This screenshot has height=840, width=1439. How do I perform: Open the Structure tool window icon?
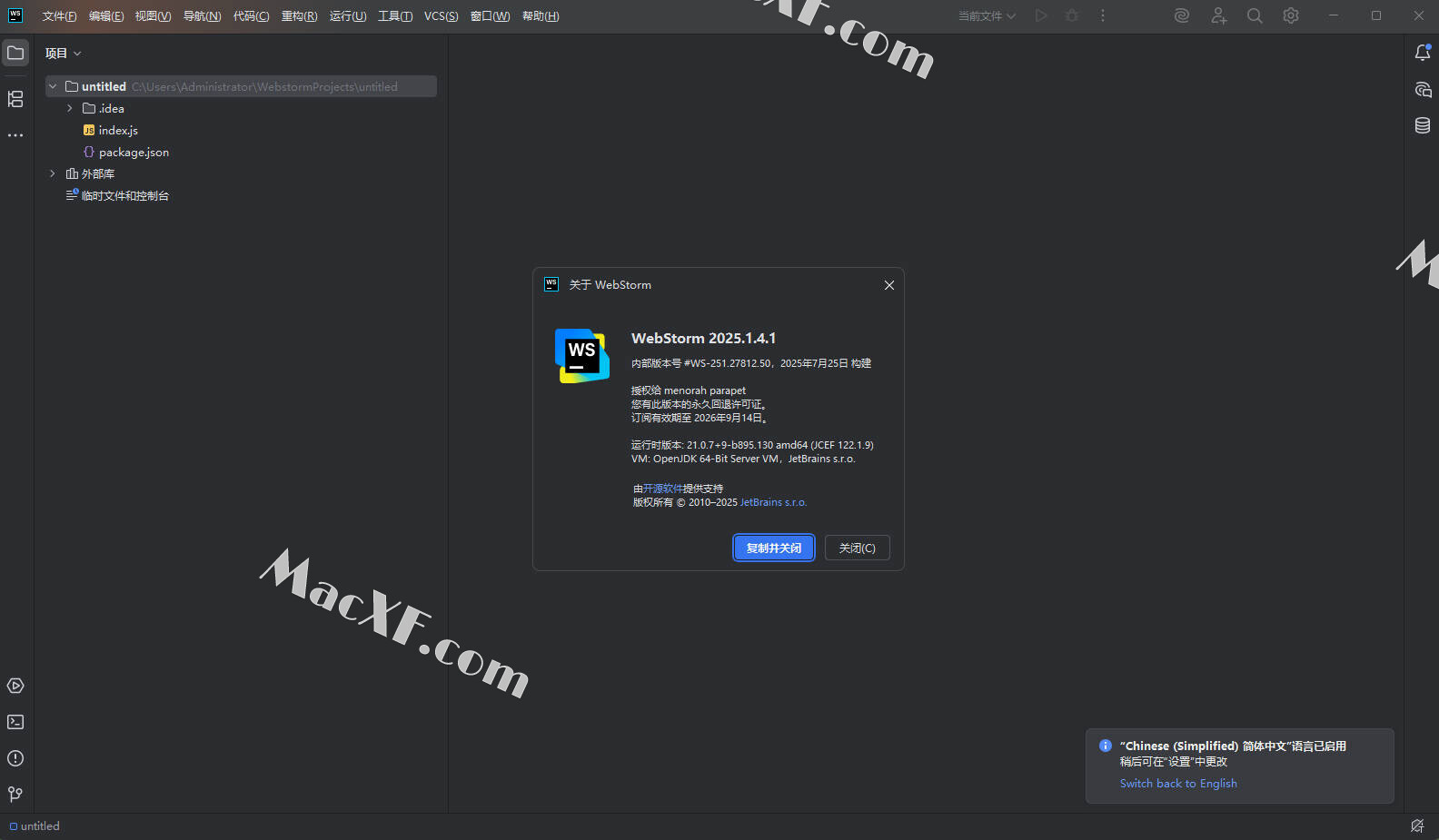click(15, 99)
